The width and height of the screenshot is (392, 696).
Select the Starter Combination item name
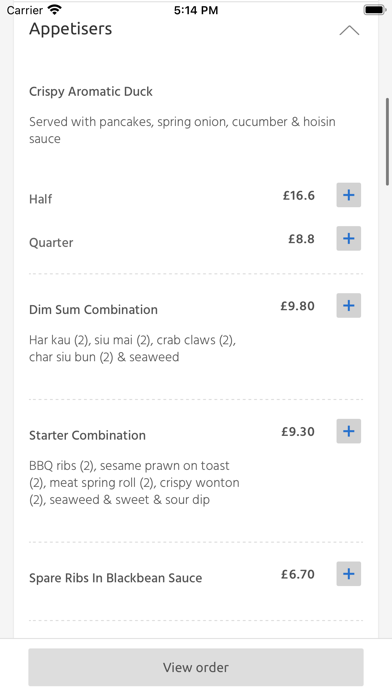point(87,435)
